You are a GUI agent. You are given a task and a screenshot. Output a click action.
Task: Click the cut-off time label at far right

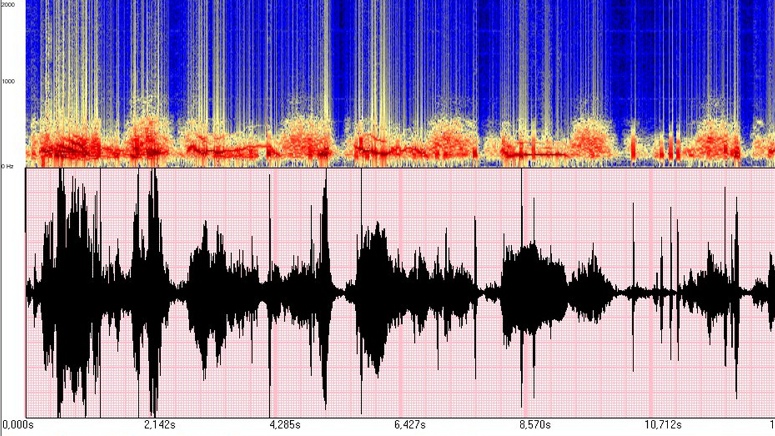pos(771,425)
